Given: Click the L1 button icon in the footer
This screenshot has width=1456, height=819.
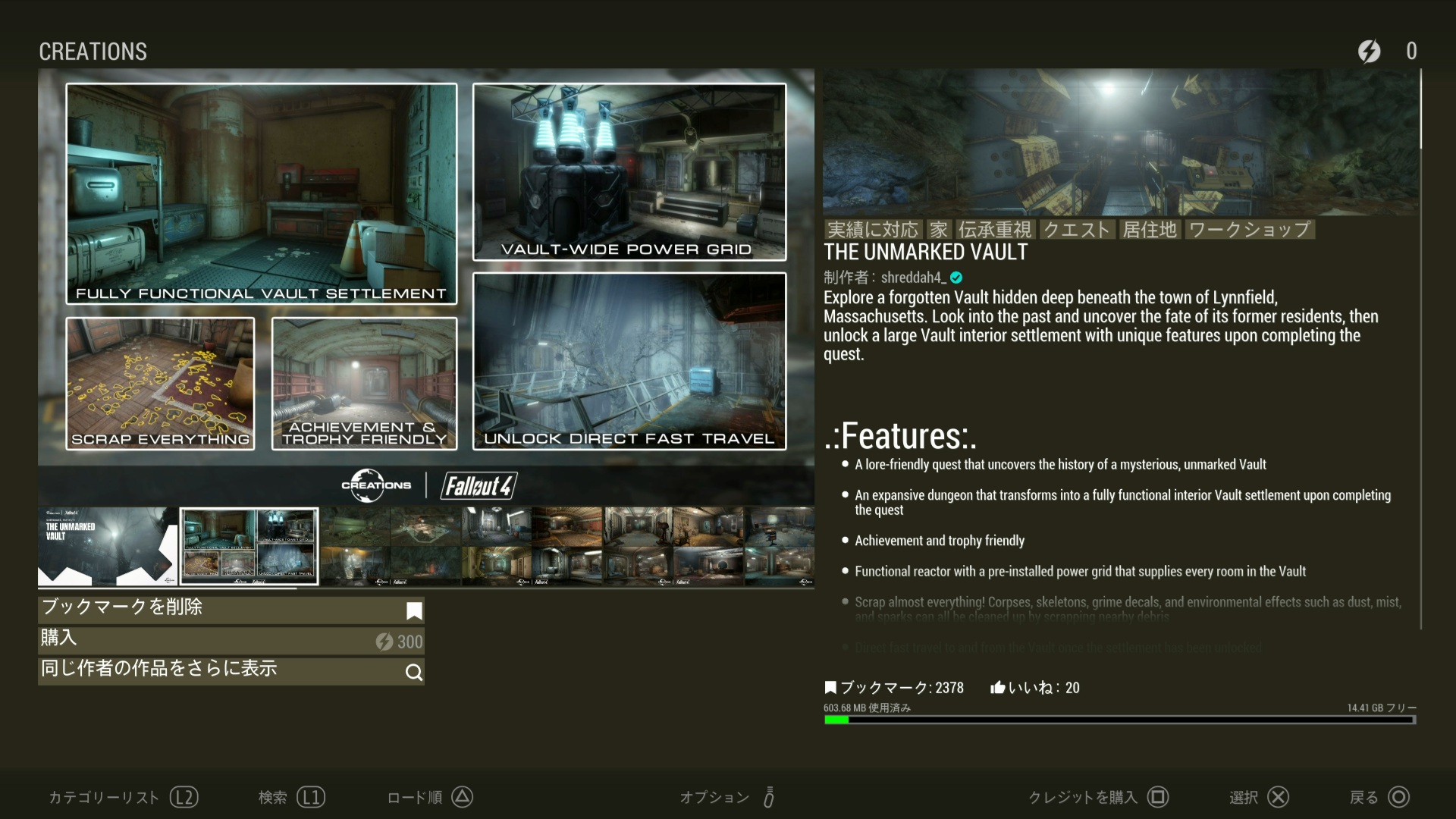Looking at the screenshot, I should tap(311, 797).
